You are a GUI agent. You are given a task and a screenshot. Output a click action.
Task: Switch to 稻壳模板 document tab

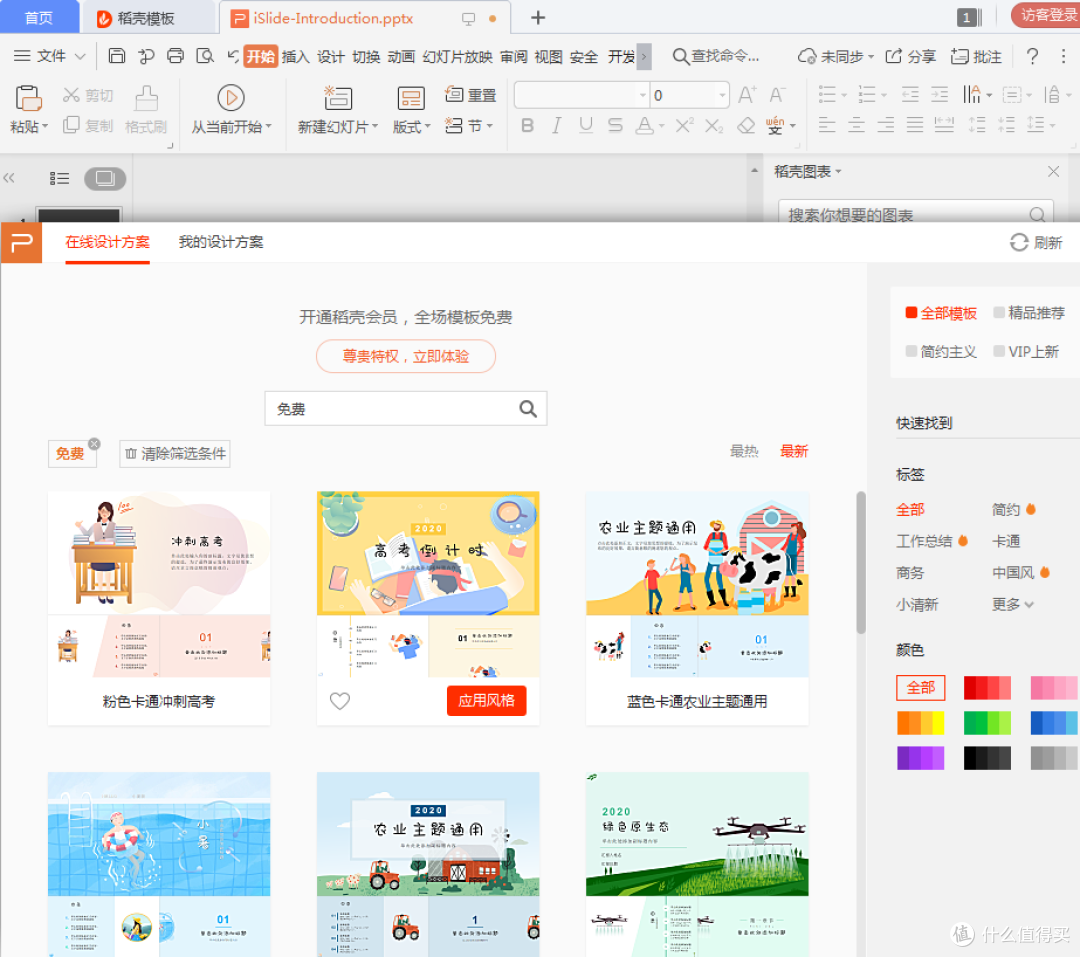coord(147,19)
